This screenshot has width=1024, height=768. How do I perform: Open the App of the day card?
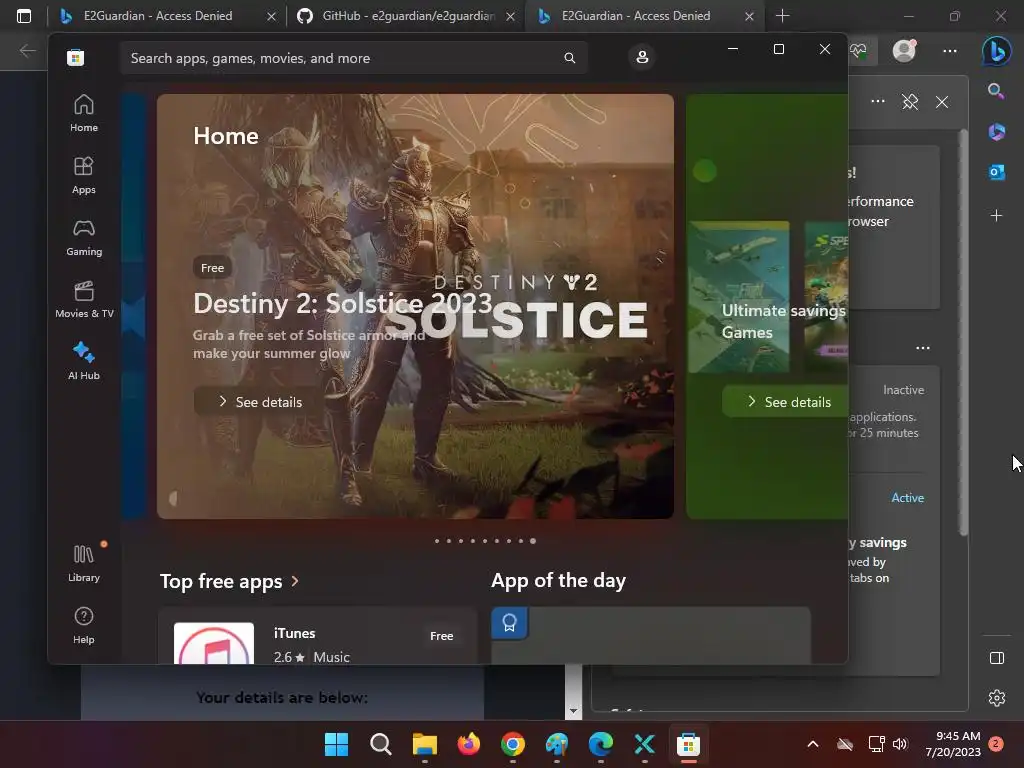click(650, 635)
